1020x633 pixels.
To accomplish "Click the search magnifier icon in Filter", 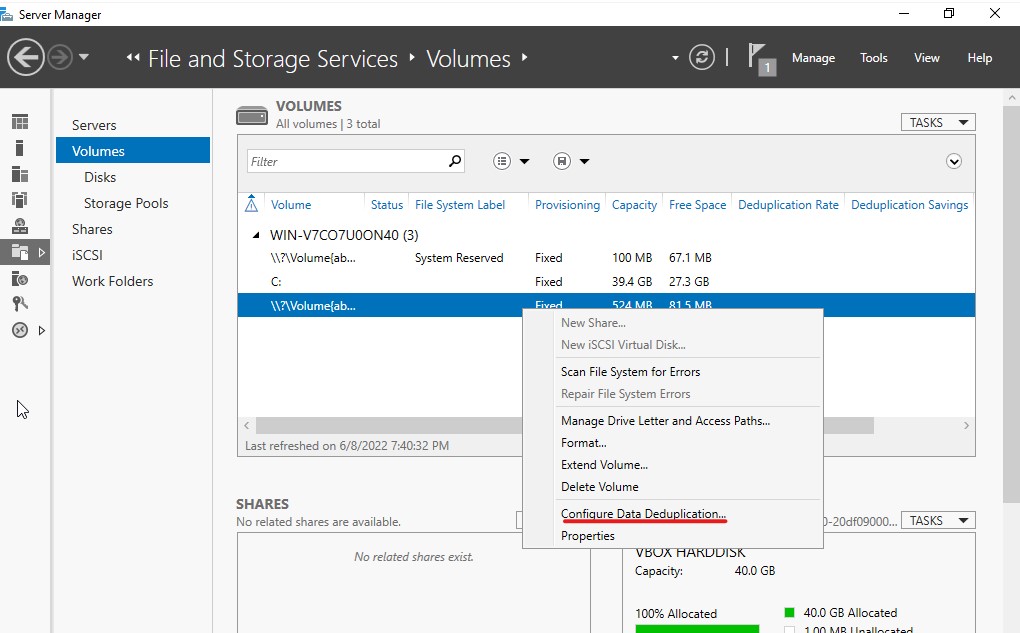I will pos(455,161).
